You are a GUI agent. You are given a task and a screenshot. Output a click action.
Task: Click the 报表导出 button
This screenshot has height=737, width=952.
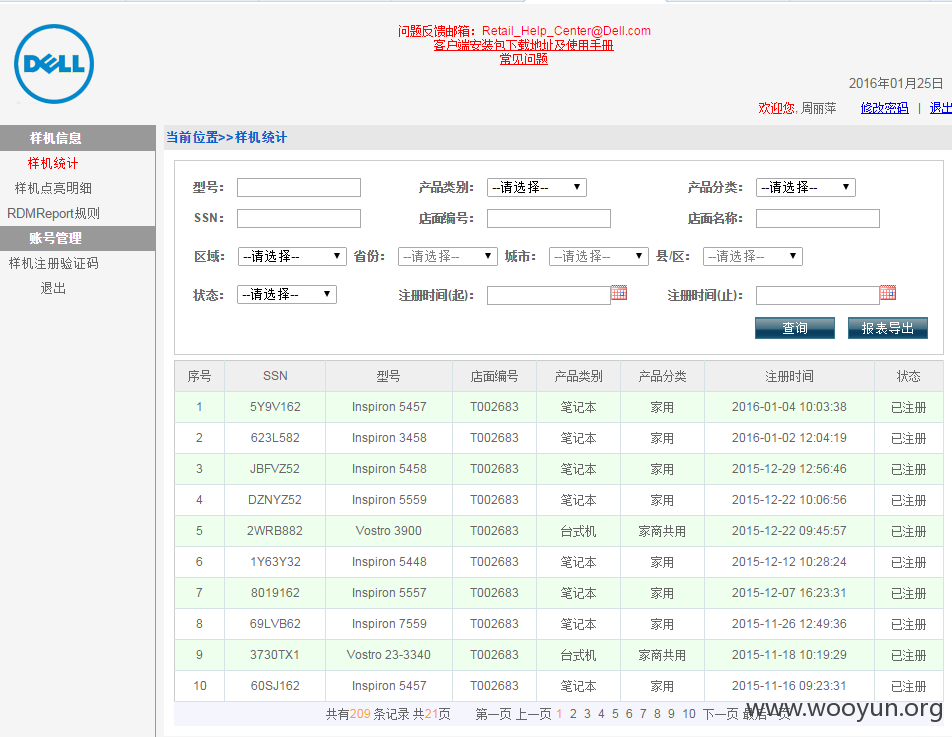coord(888,328)
